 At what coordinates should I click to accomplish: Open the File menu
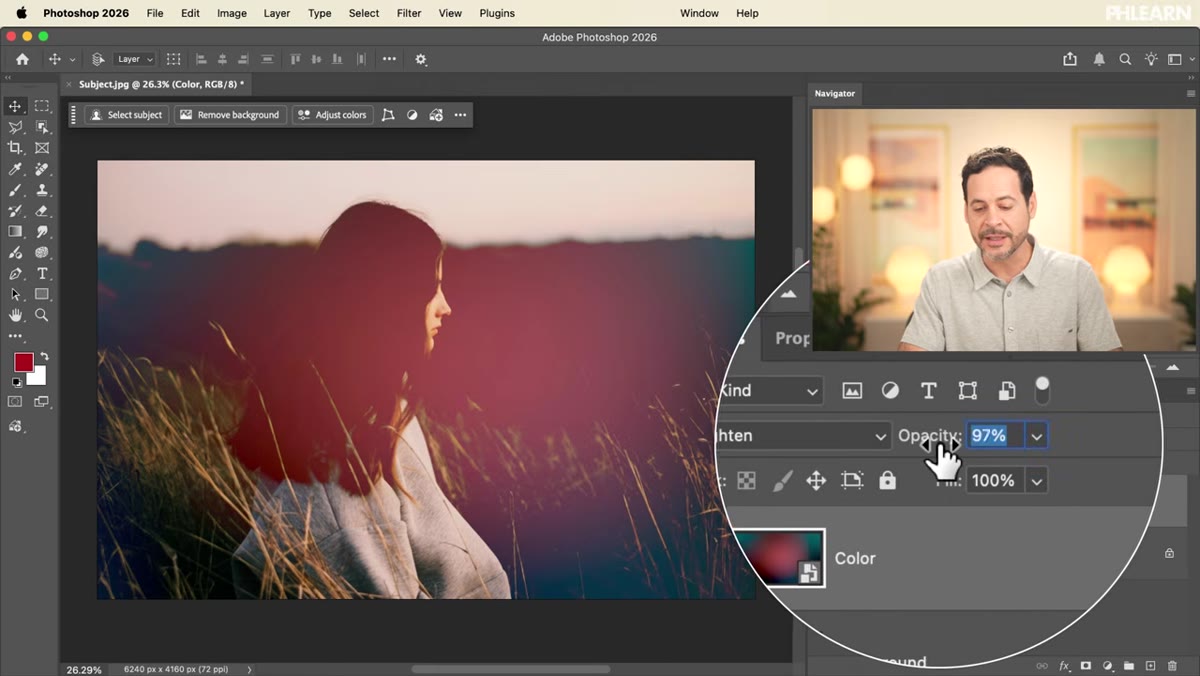coord(155,13)
